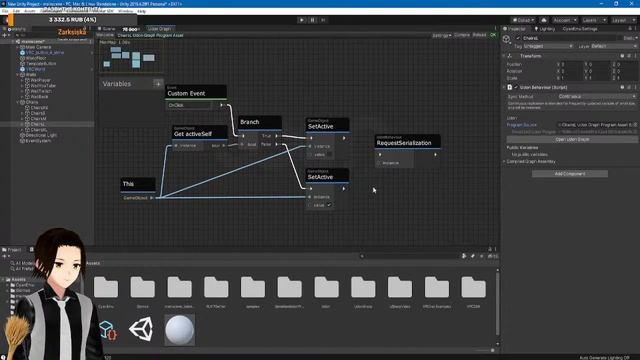Collapse the Transform component foldout

coord(505,56)
